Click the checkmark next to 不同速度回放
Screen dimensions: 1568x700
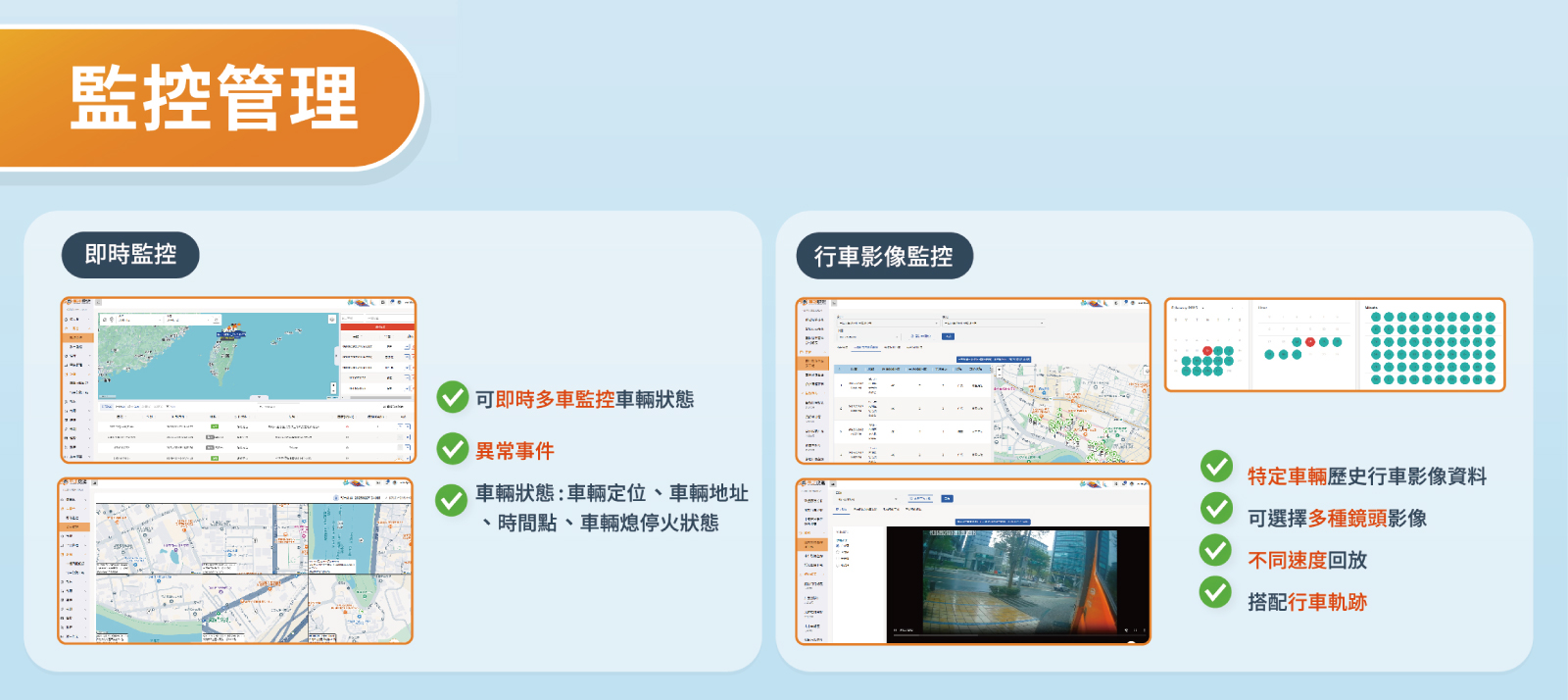pos(1216,550)
